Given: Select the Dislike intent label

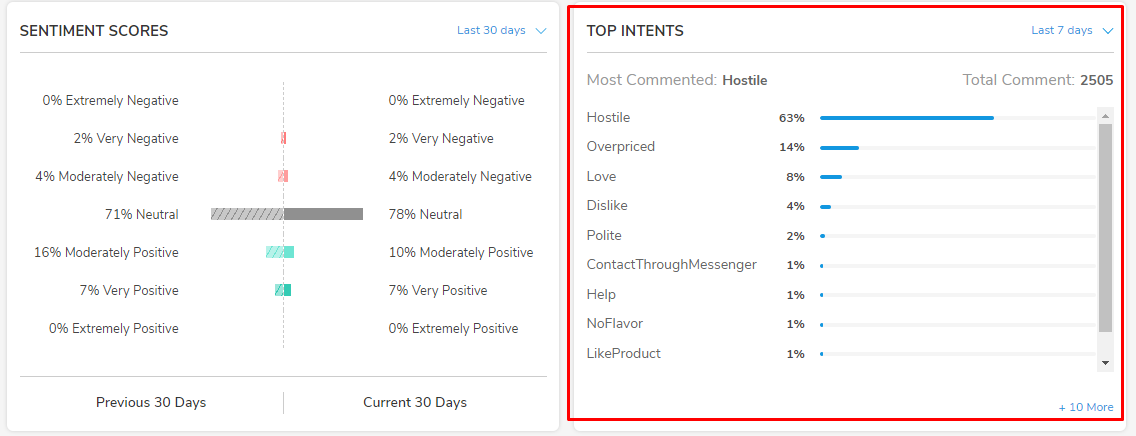Looking at the screenshot, I should click(607, 206).
